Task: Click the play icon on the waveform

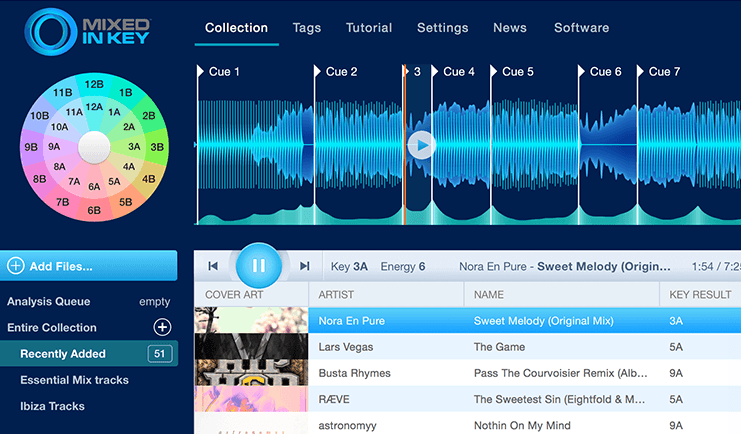Action: (422, 145)
